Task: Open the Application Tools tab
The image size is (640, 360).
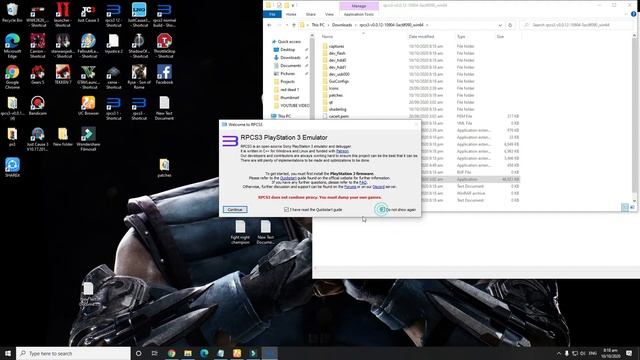Action: [x=358, y=14]
